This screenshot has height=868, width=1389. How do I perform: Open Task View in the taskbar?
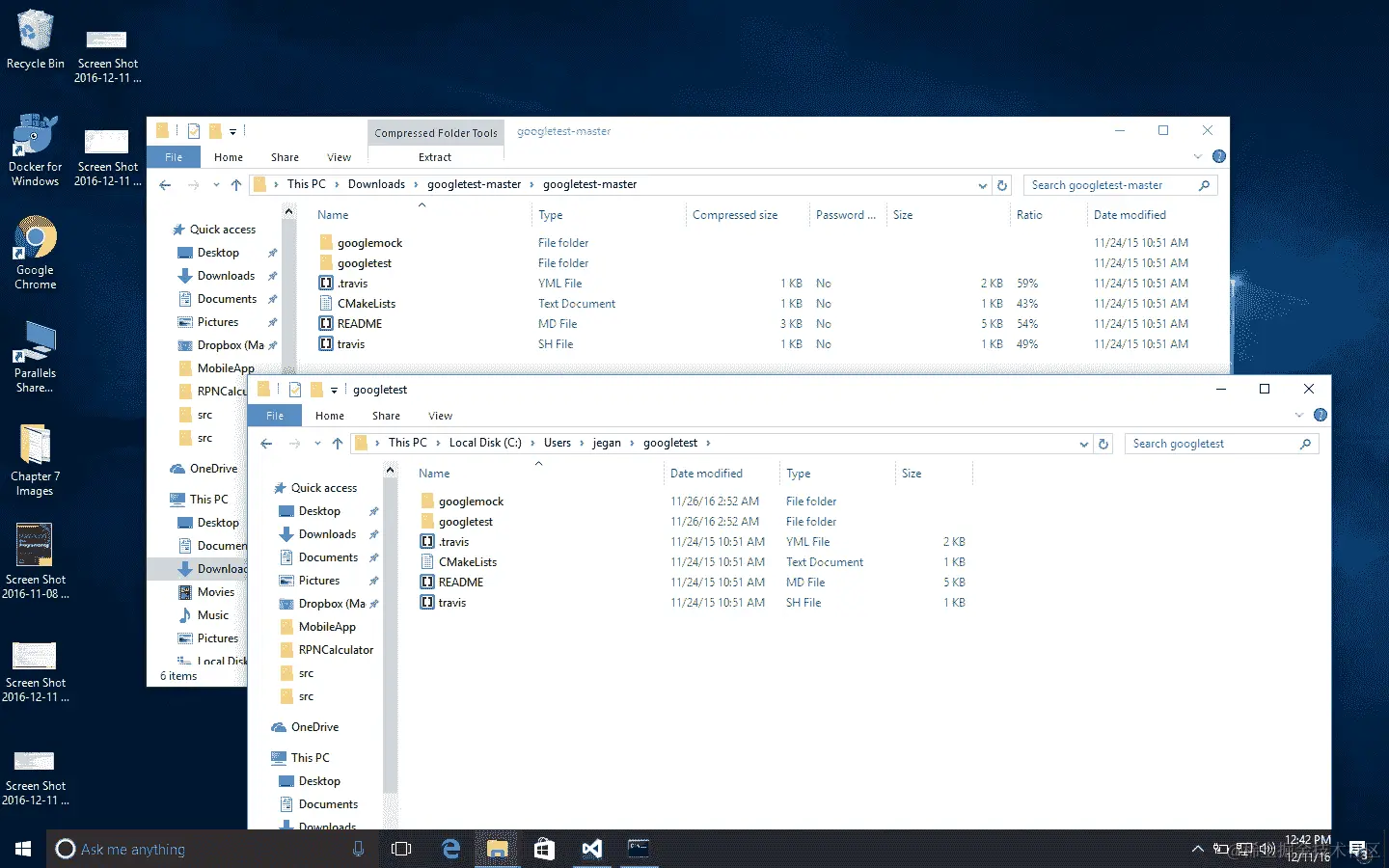[x=401, y=849]
